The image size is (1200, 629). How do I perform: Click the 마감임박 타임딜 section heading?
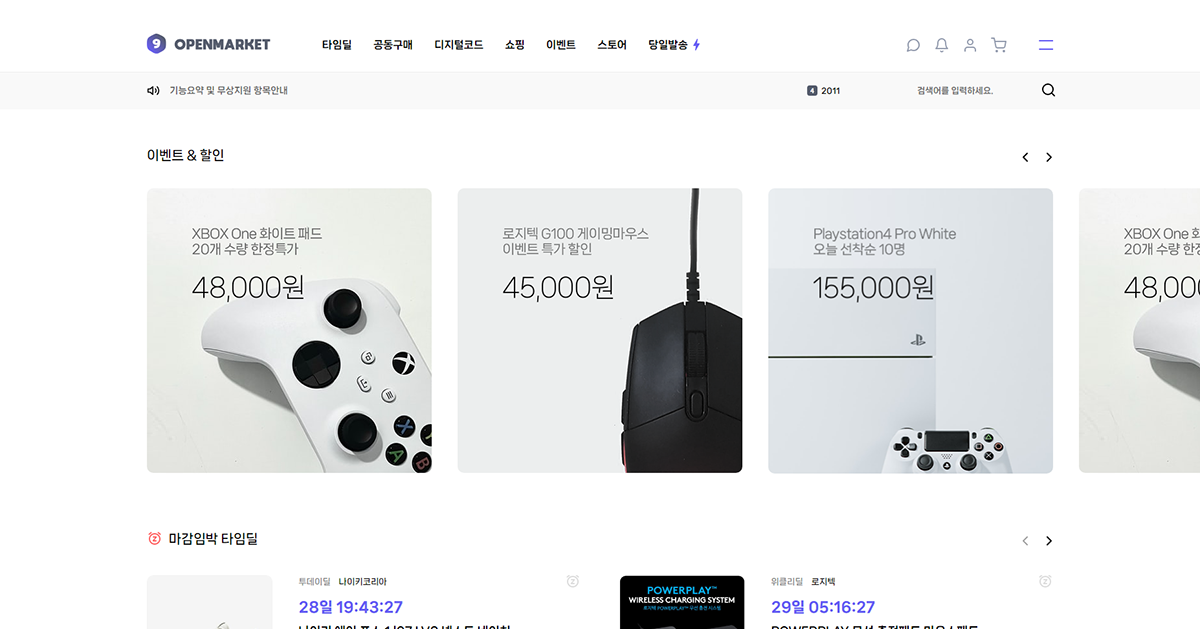[213, 539]
